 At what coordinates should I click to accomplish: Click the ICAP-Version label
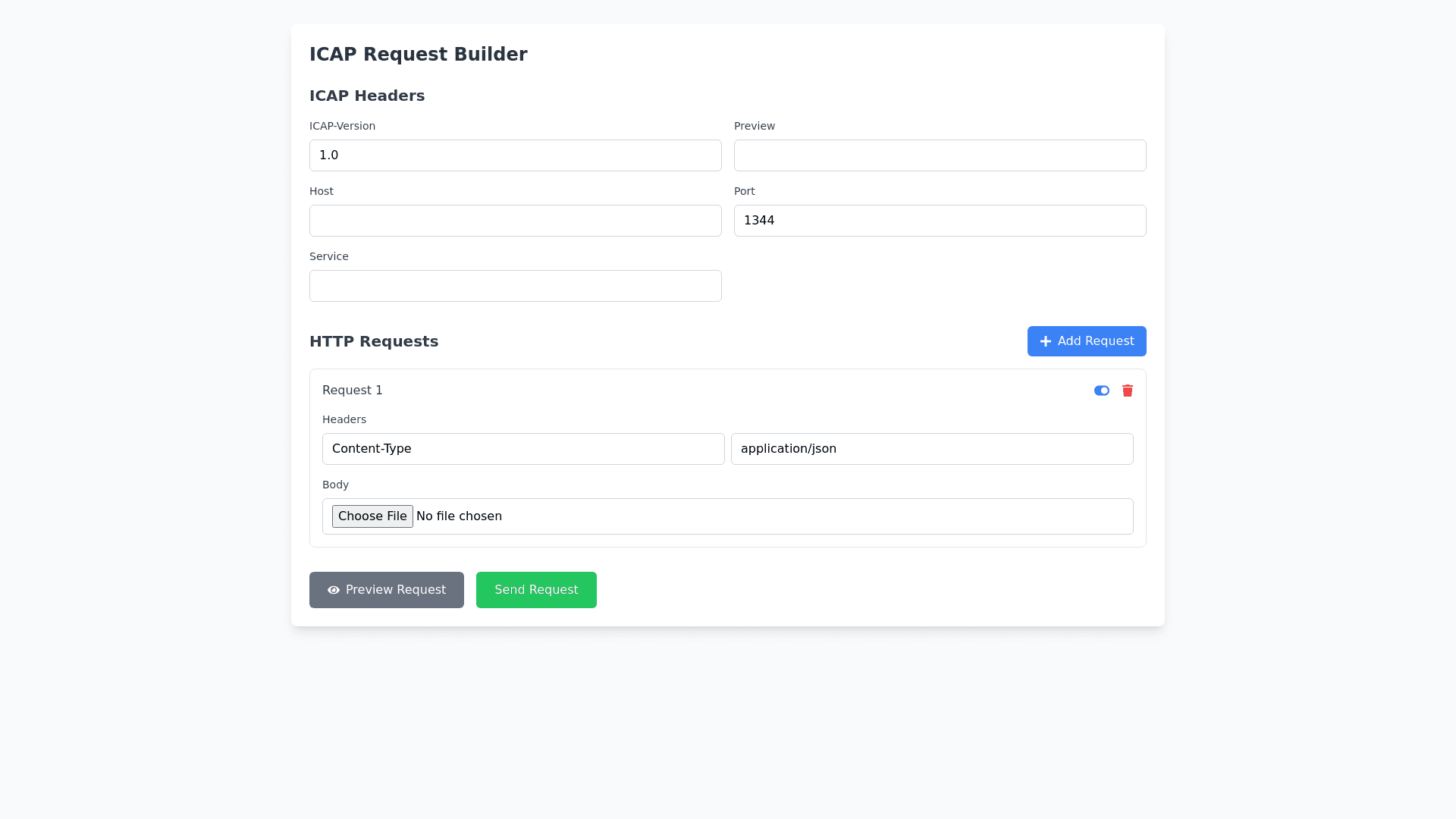[342, 126]
